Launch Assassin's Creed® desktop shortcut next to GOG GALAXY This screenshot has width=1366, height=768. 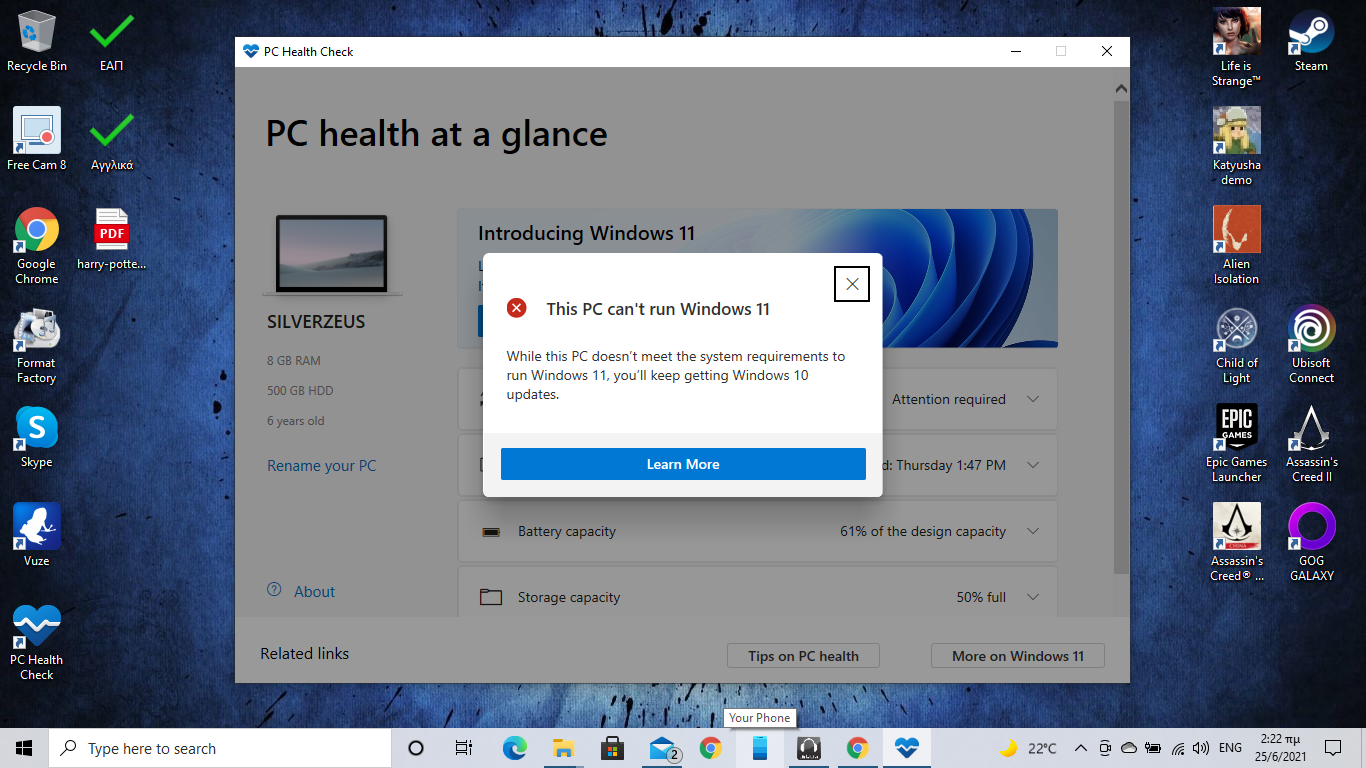(x=1236, y=543)
